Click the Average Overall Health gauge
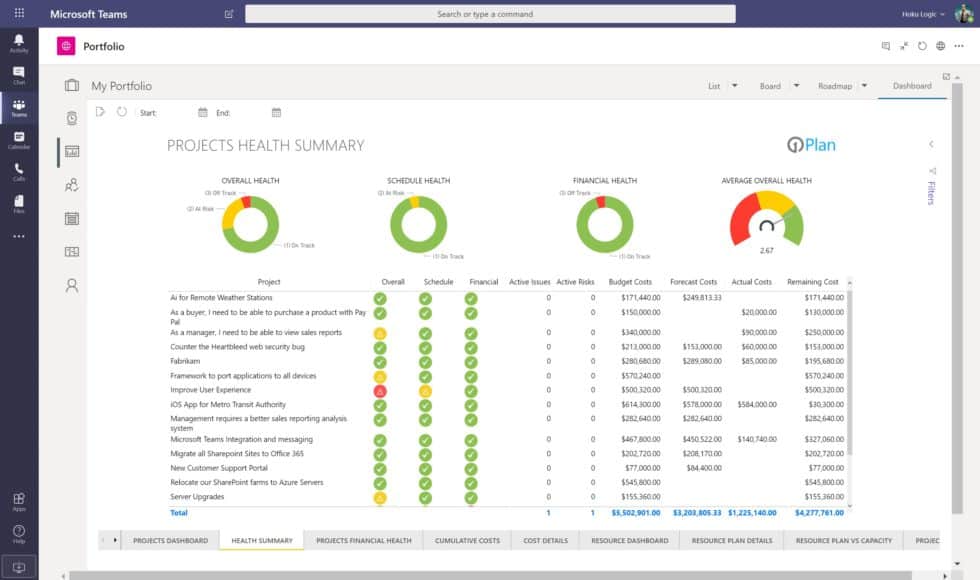 point(767,219)
